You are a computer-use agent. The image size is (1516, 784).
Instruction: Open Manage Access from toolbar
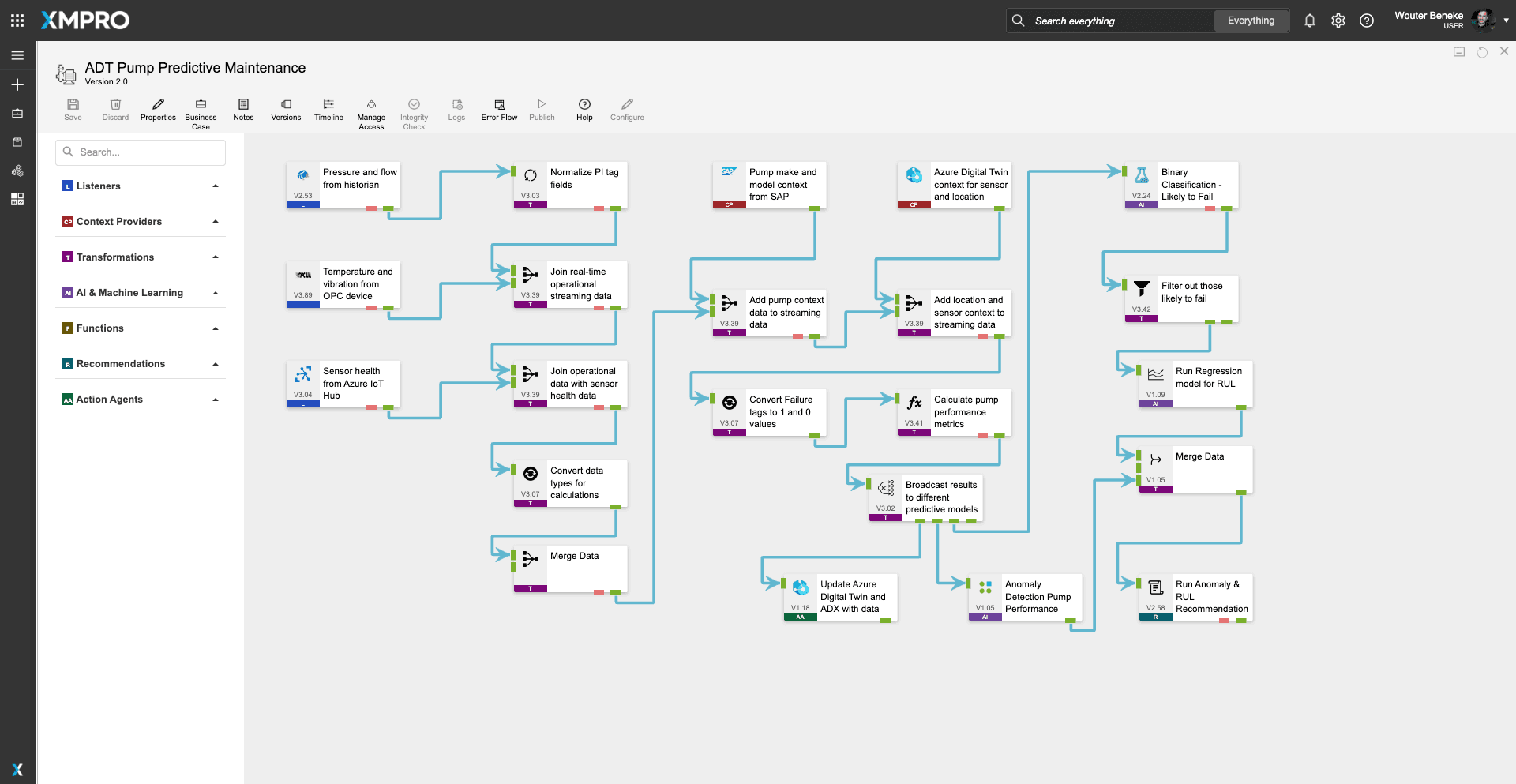pos(371,109)
